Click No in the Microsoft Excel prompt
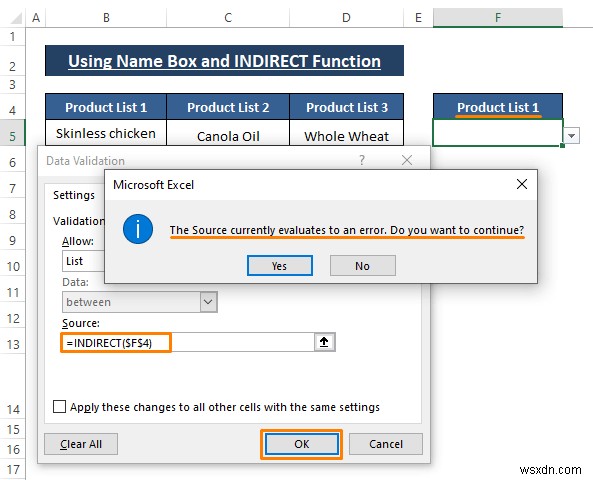Image resolution: width=593 pixels, height=480 pixels. [362, 266]
